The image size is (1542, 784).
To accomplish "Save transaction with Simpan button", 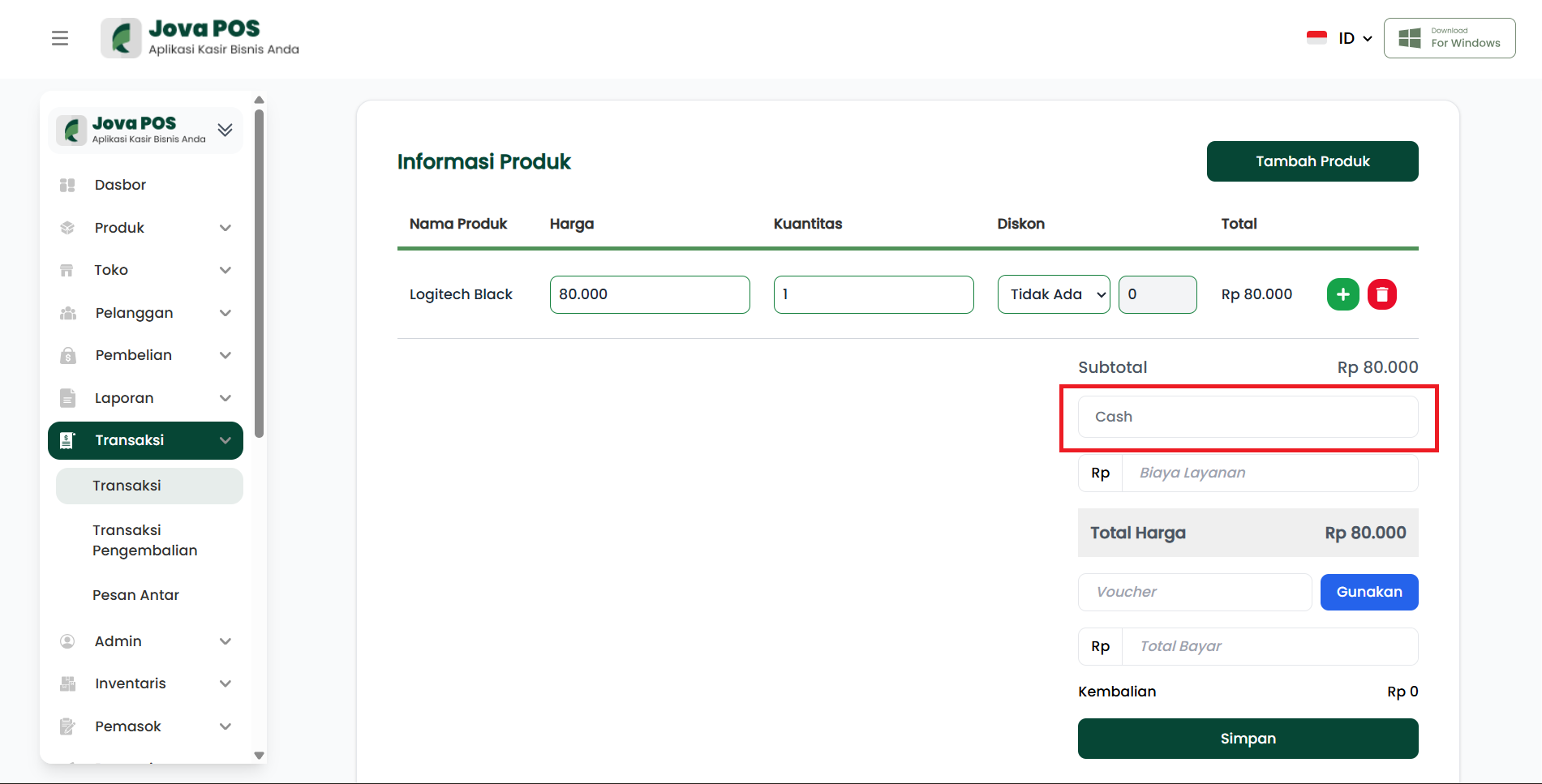I will click(x=1248, y=739).
